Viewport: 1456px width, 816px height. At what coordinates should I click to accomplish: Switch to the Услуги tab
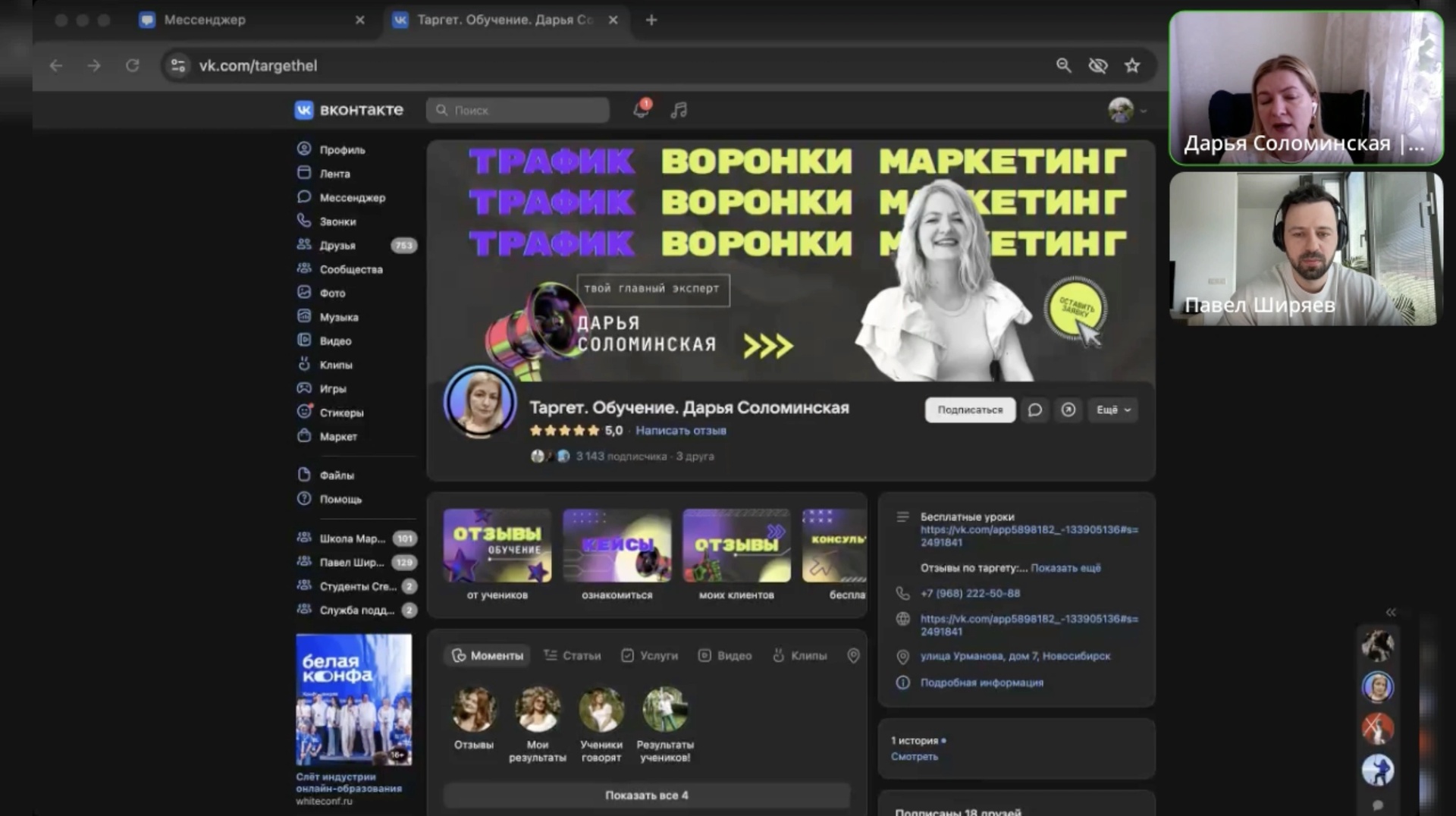coord(650,656)
